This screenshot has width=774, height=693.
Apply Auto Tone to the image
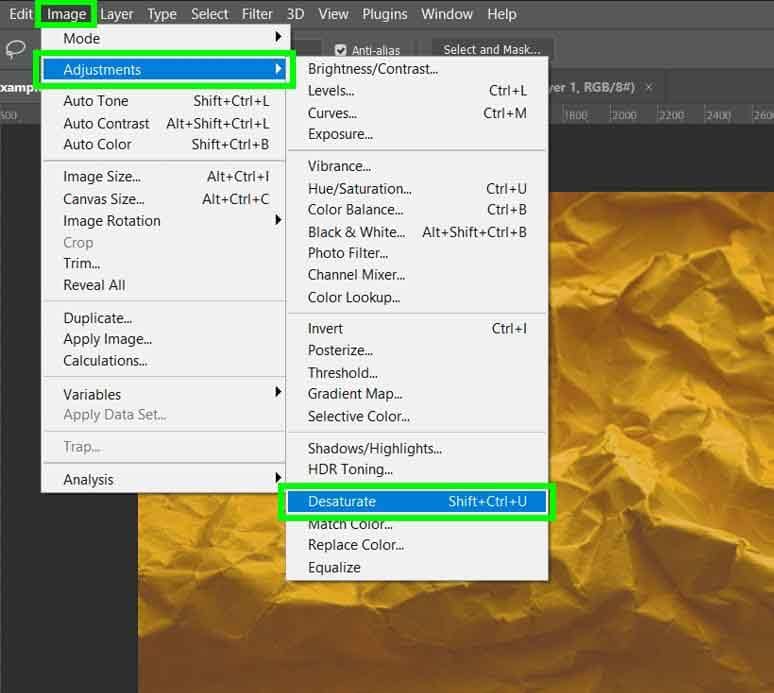tap(96, 101)
